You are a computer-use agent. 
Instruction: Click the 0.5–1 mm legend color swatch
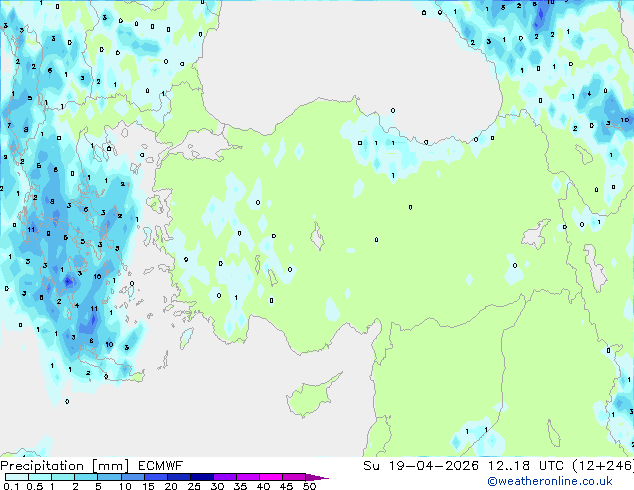tap(40, 477)
